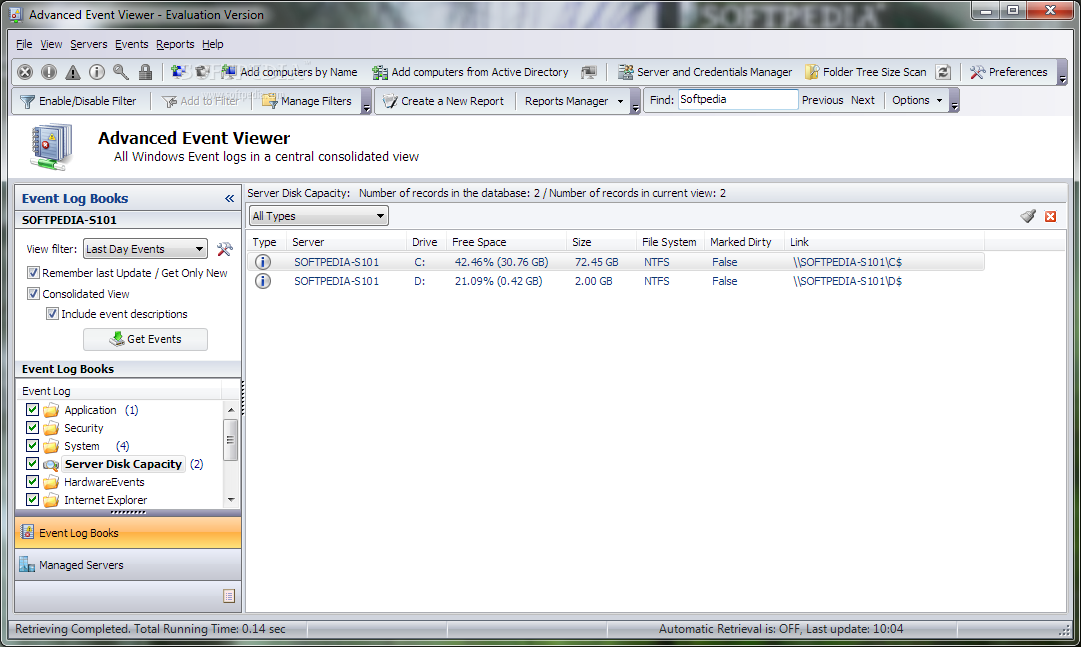Click Add computers from Active Directory
The image size is (1081, 647).
(x=471, y=72)
